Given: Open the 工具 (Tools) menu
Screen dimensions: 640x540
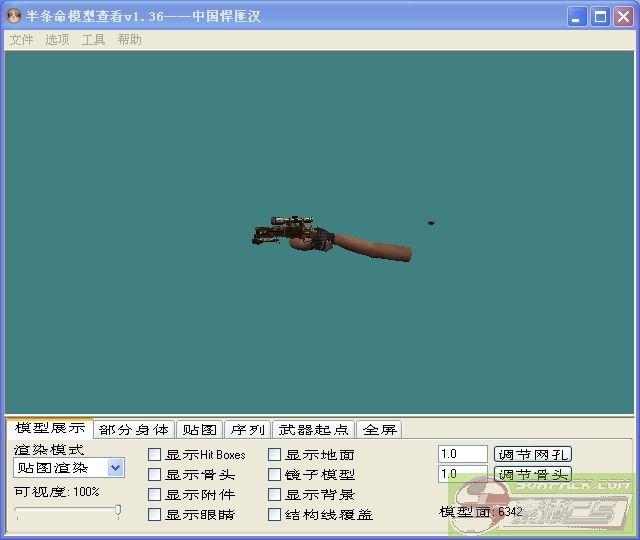Looking at the screenshot, I should 93,40.
